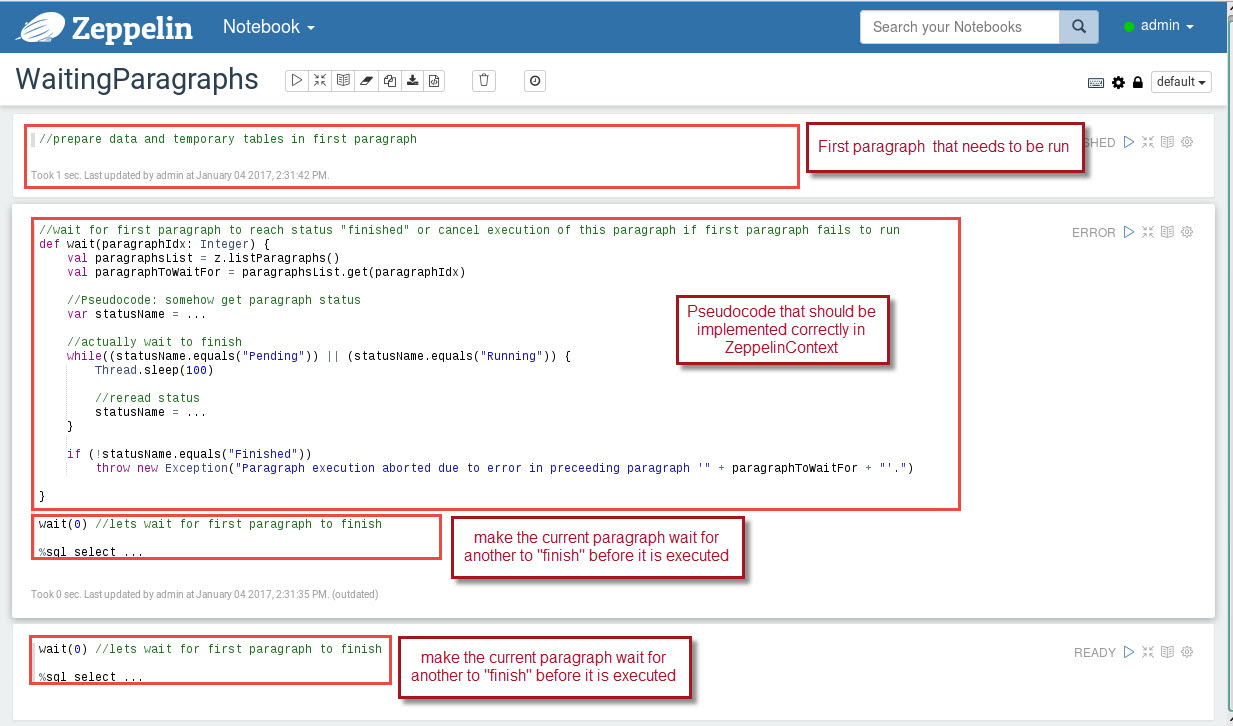1233x726 pixels.
Task: Open keyboard shortcuts list
Action: pos(1096,83)
